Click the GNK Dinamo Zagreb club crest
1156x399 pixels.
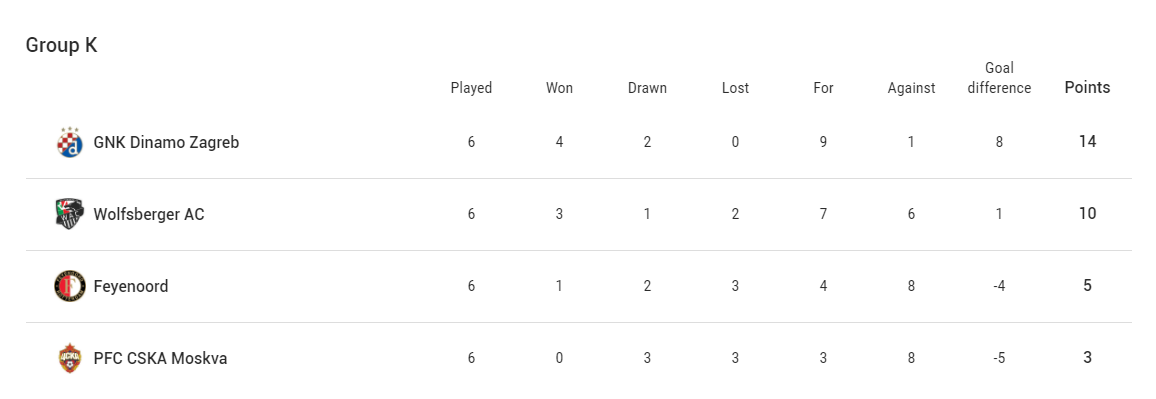click(70, 142)
